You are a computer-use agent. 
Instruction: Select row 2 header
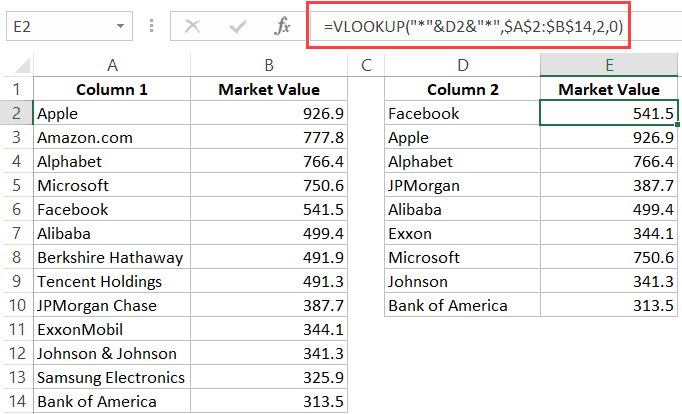(x=17, y=113)
